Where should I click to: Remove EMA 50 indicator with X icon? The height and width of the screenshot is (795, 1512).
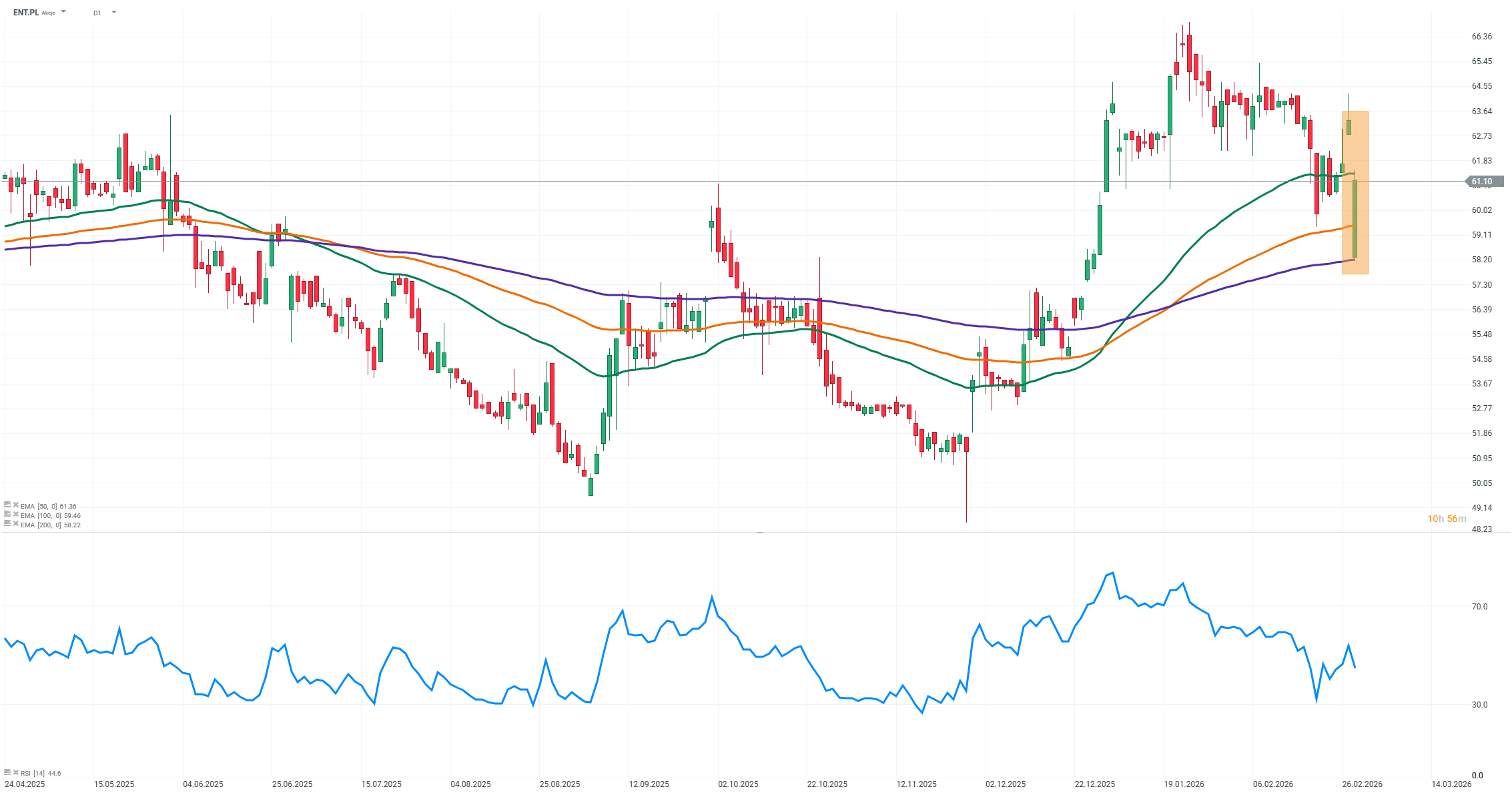pyautogui.click(x=16, y=505)
